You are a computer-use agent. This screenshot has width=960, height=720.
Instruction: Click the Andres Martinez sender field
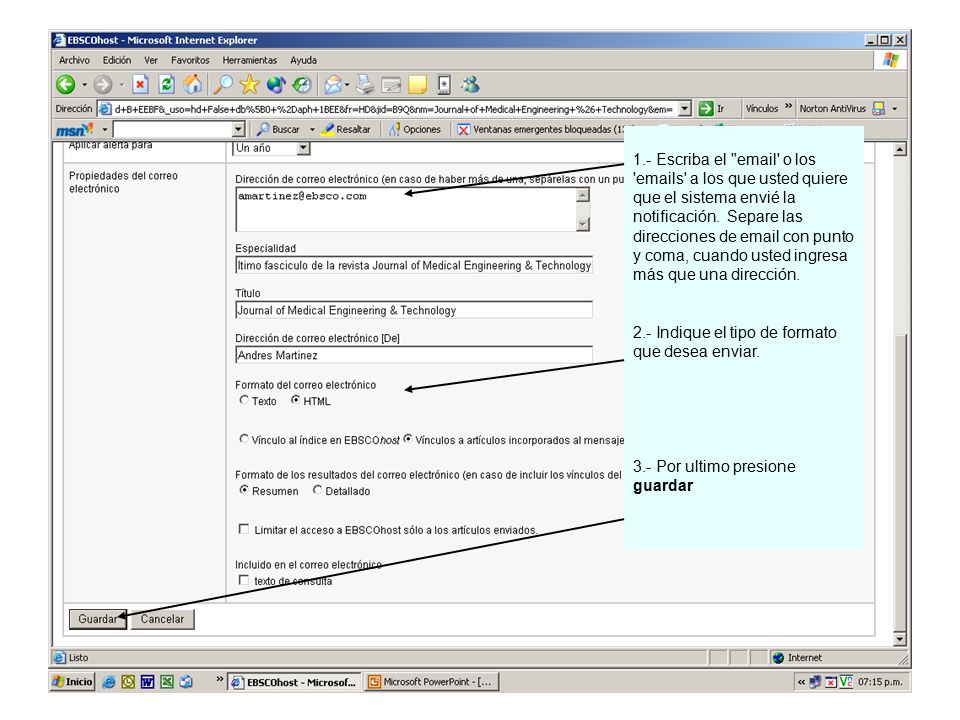414,355
